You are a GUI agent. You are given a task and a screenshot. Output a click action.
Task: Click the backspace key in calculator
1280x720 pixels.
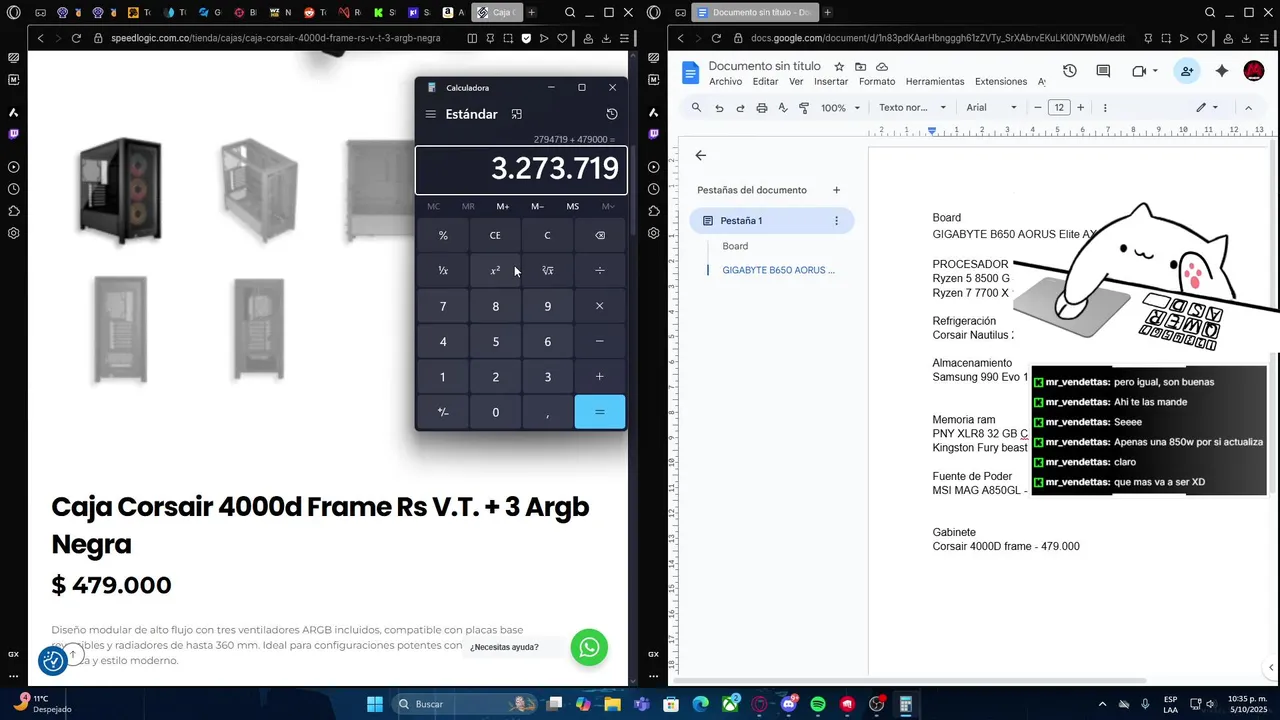tap(600, 236)
